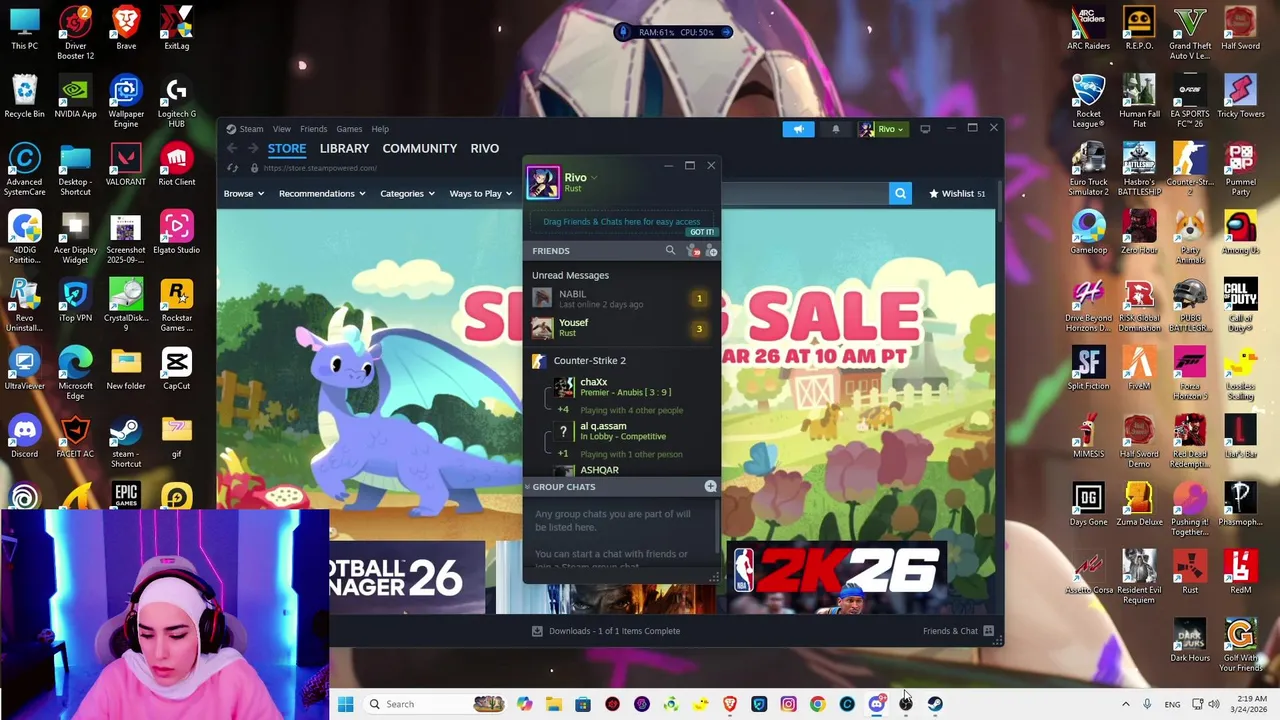
Task: Click the GOT IT! button
Action: point(701,232)
